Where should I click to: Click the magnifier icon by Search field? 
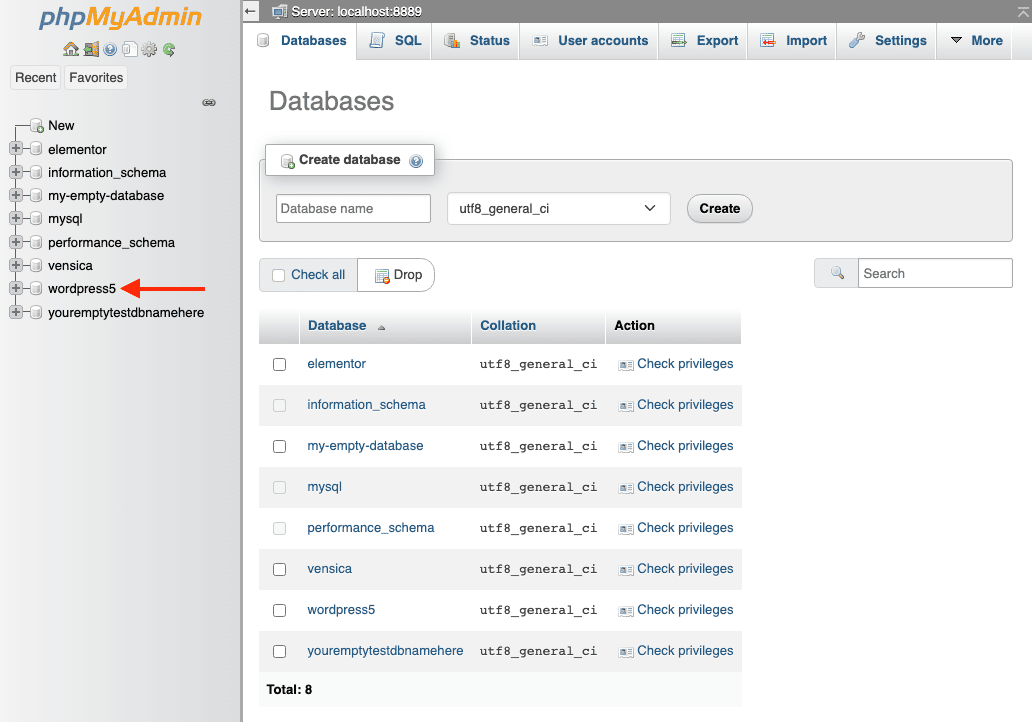(x=837, y=272)
